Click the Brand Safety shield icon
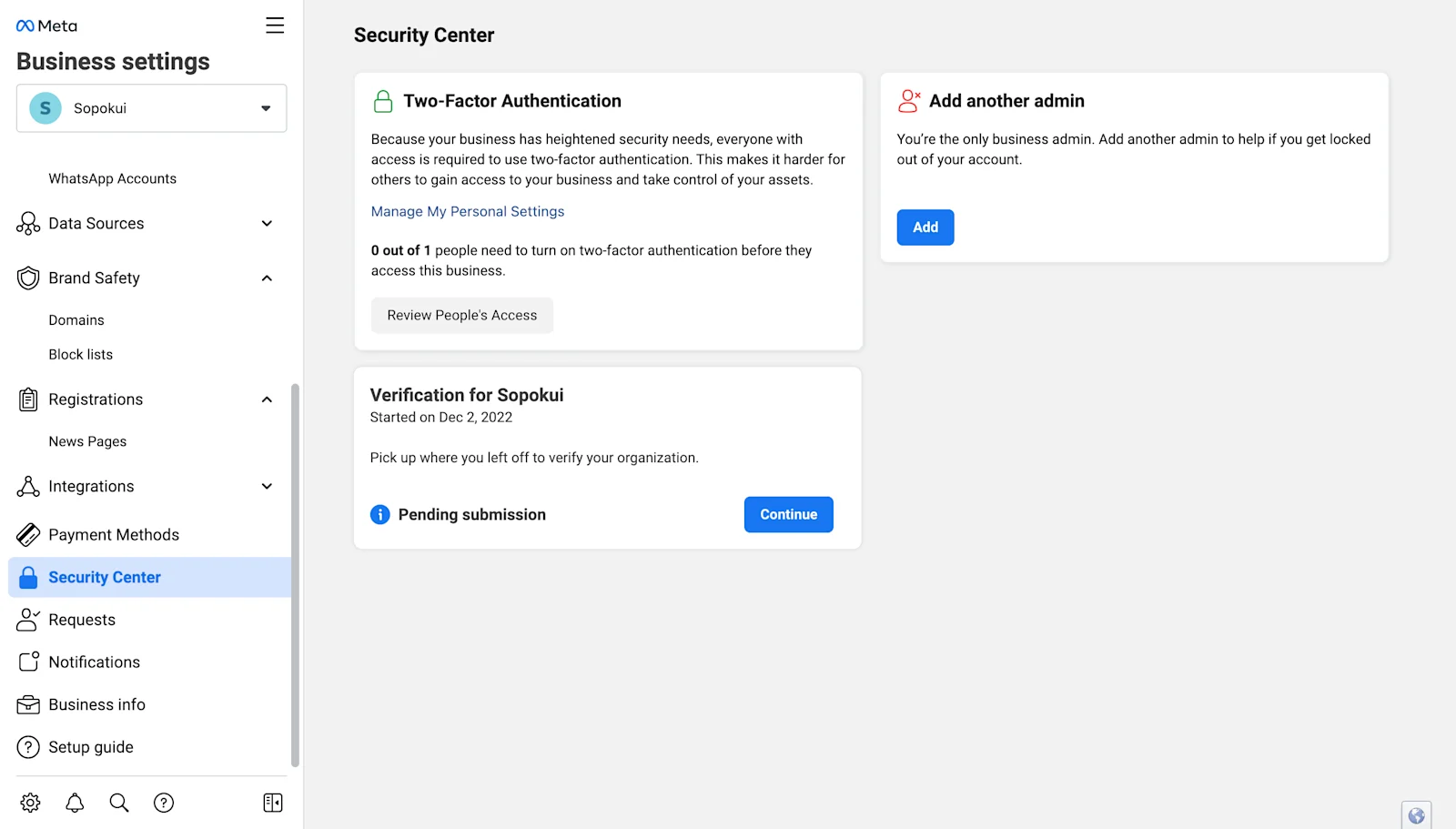Viewport: 1456px width, 829px height. tap(28, 278)
